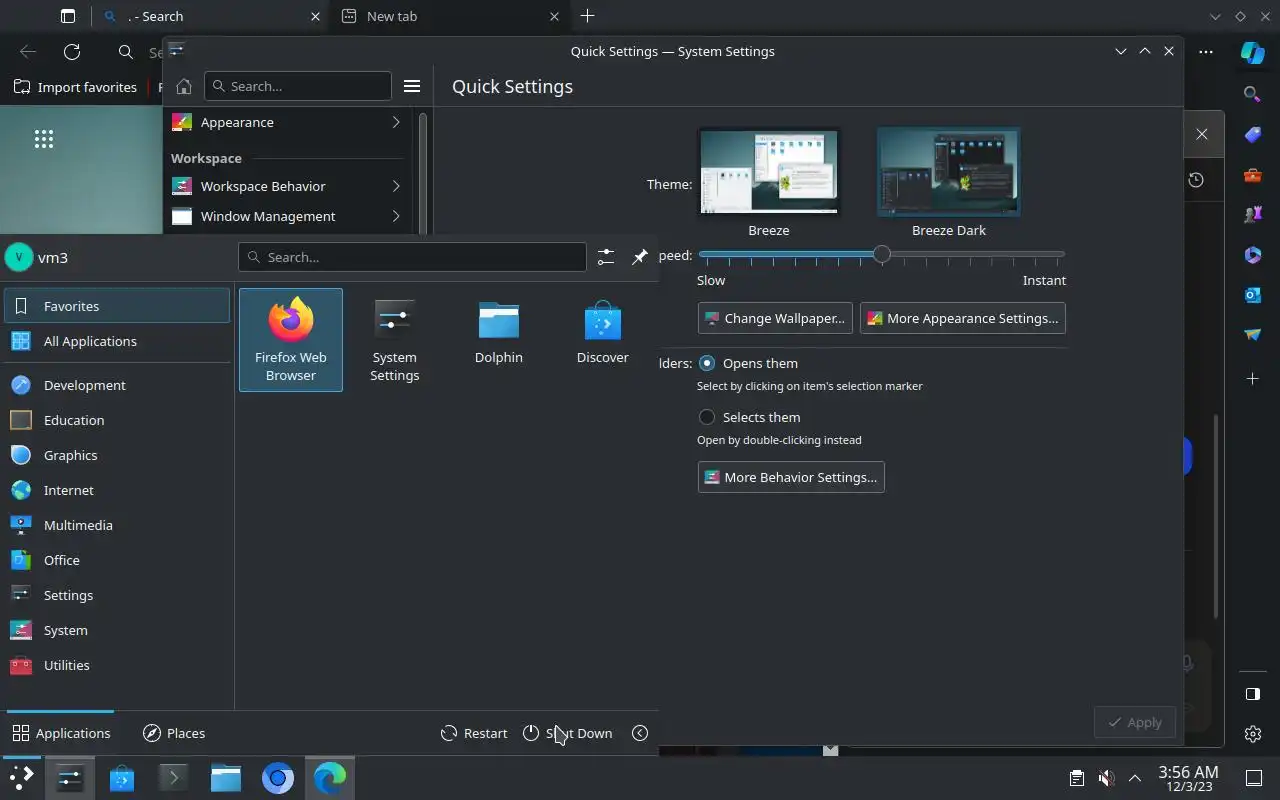This screenshot has height=800, width=1280.
Task: Open Shopping tag in Edge sidebar
Action: click(1253, 135)
